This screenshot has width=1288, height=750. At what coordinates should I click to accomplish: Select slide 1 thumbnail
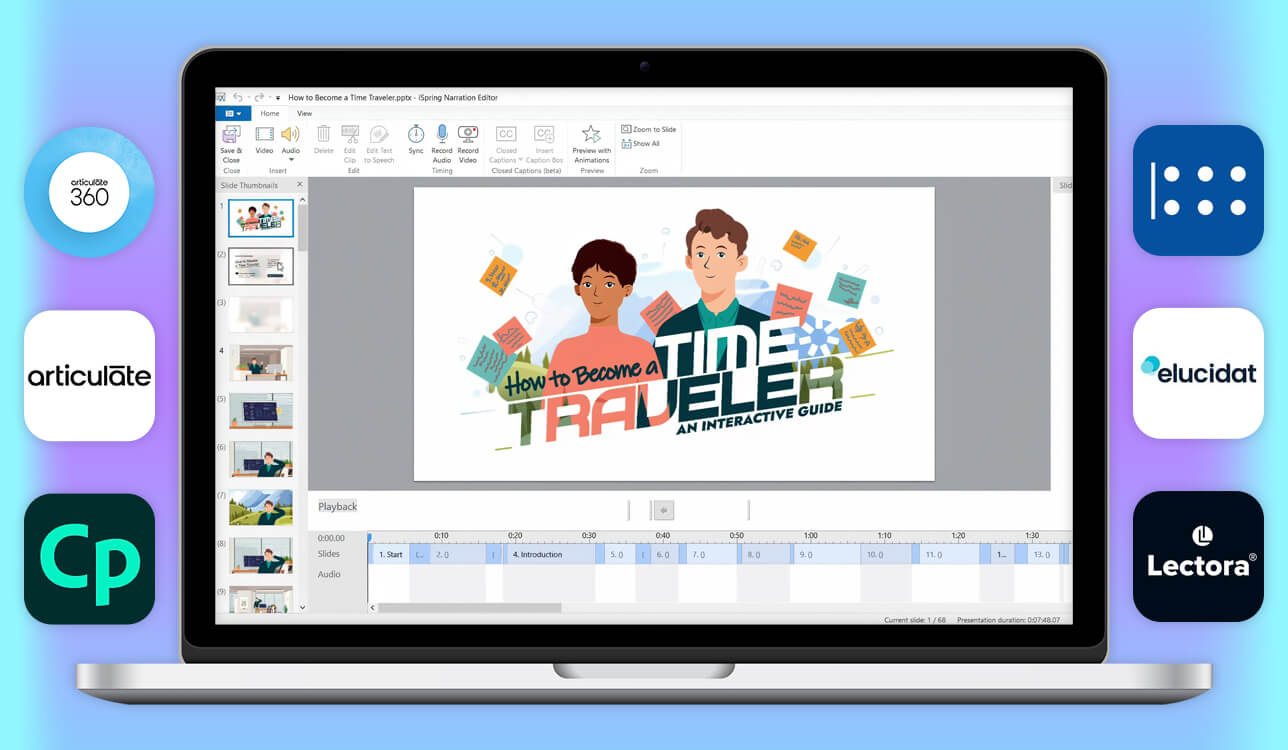[261, 218]
